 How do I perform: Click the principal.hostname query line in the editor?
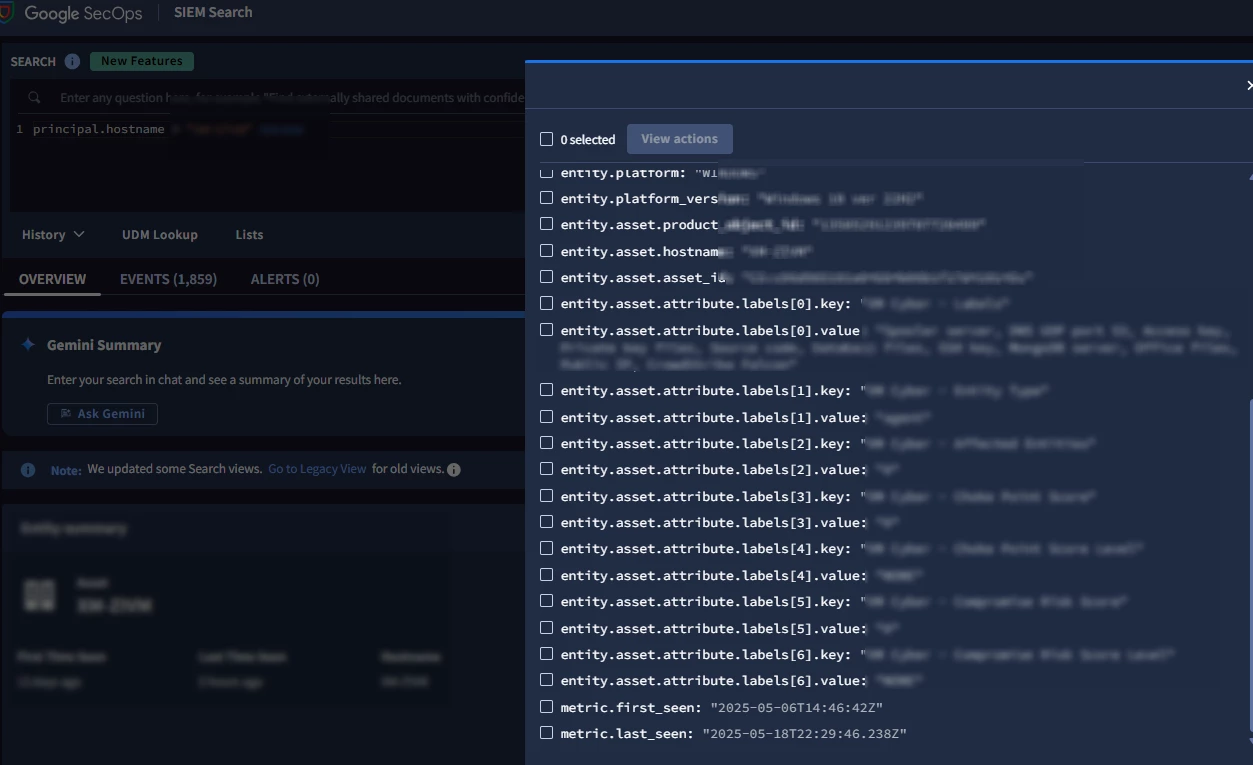[x=168, y=129]
